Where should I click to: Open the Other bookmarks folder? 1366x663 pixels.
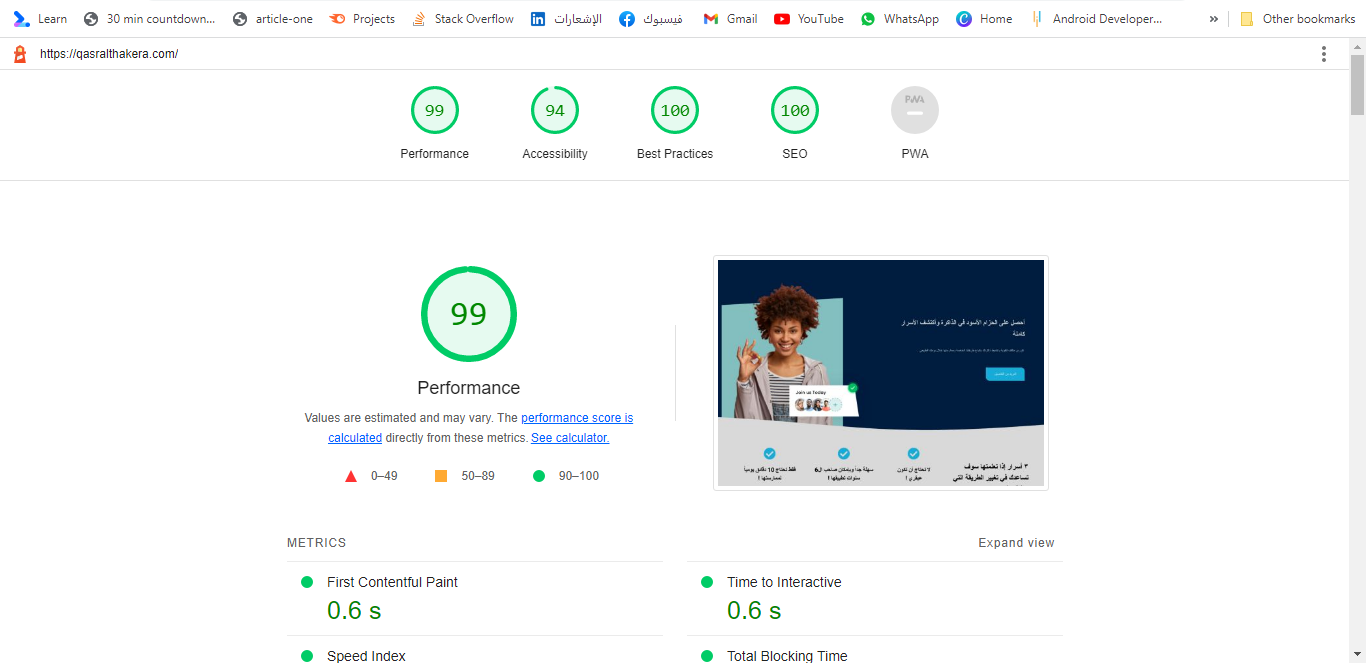coord(1297,19)
